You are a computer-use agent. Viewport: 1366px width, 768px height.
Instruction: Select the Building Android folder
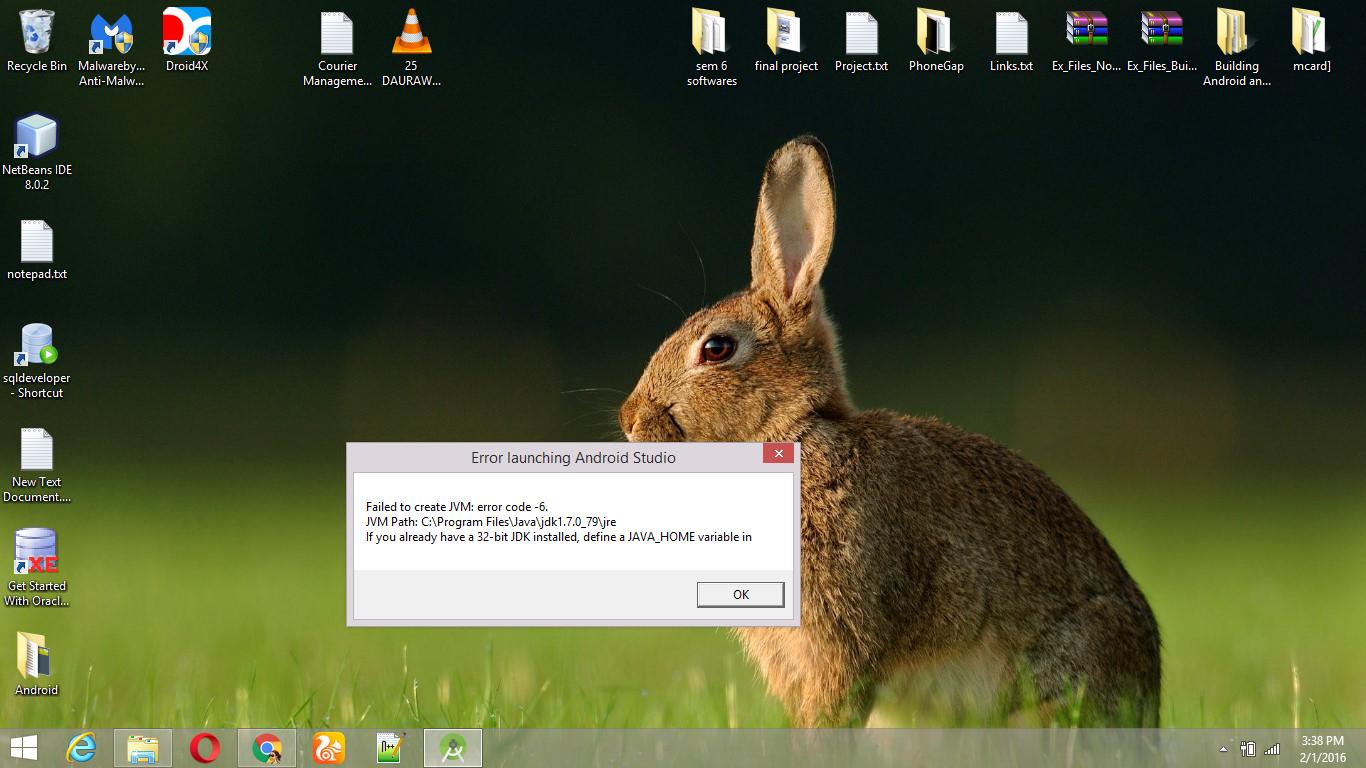[1237, 49]
